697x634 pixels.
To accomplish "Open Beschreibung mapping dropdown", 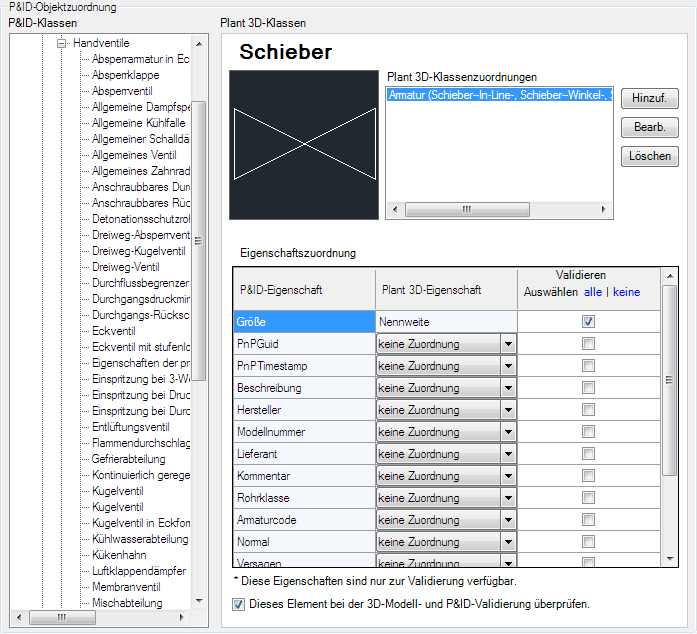I will [508, 388].
